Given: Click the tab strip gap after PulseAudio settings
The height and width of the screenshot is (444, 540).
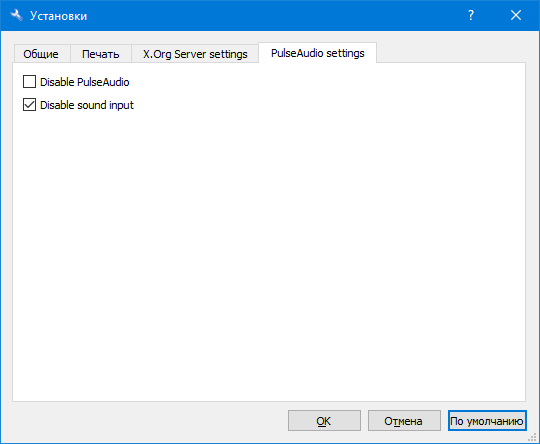Looking at the screenshot, I should point(451,52).
